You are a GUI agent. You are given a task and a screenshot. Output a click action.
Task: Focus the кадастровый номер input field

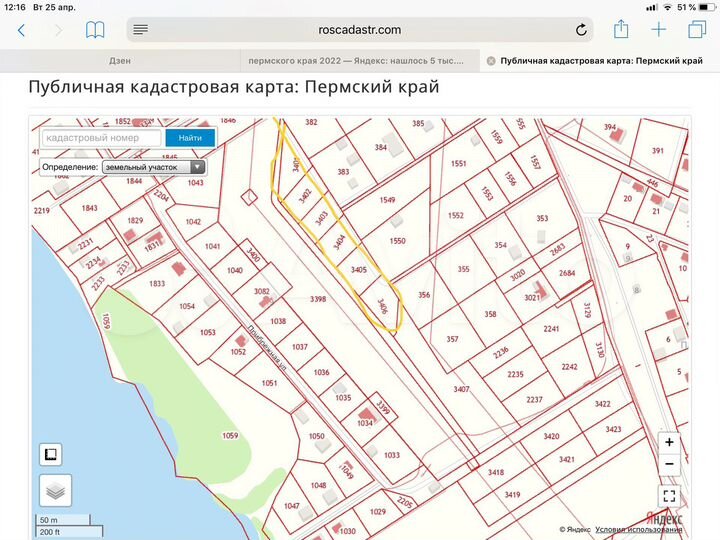(x=102, y=138)
